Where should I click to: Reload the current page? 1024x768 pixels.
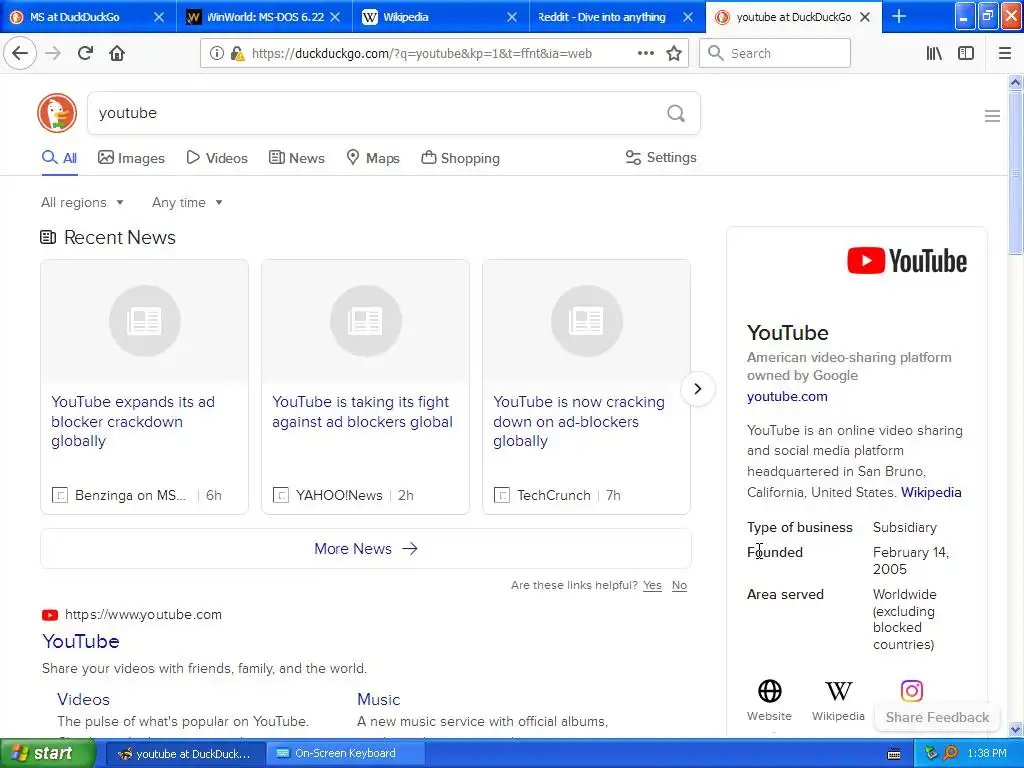(x=85, y=53)
